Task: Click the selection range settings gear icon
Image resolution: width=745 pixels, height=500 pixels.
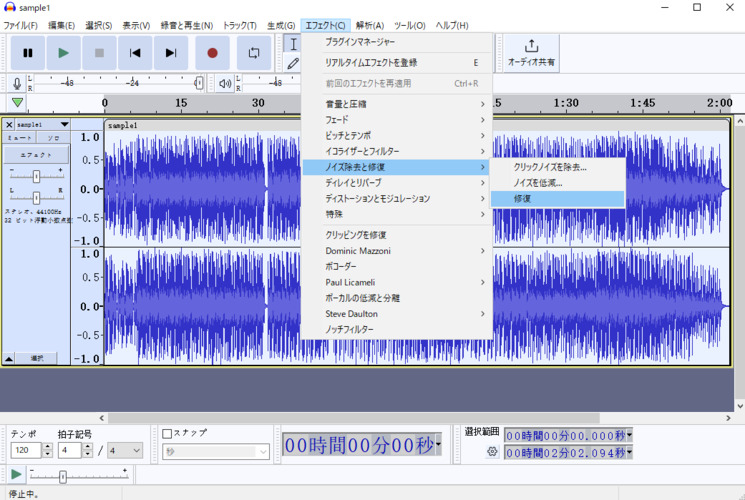Action: tap(492, 452)
